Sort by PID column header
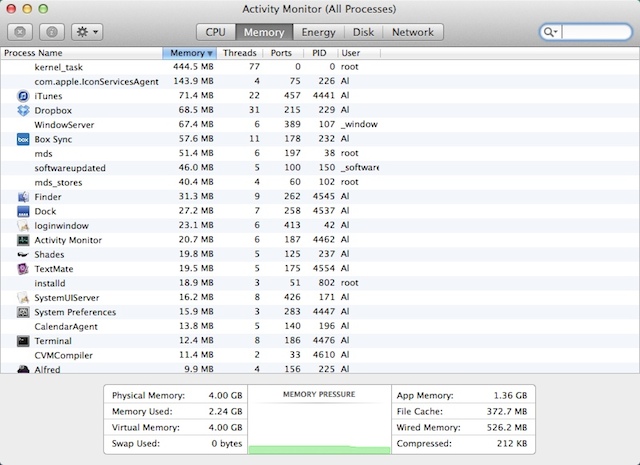This screenshot has height=465, width=640. pos(319,53)
